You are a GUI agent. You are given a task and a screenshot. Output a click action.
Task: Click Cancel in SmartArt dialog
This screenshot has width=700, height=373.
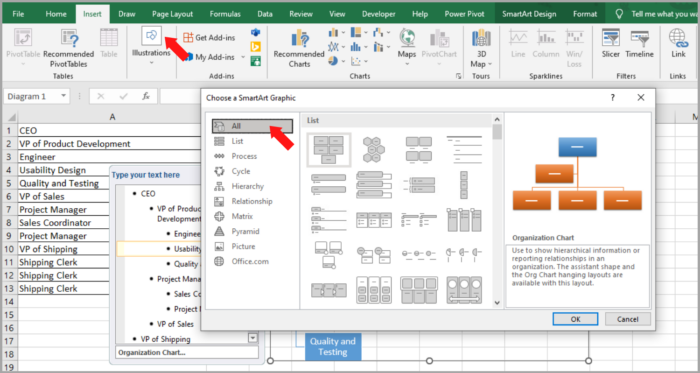pyautogui.click(x=628, y=319)
